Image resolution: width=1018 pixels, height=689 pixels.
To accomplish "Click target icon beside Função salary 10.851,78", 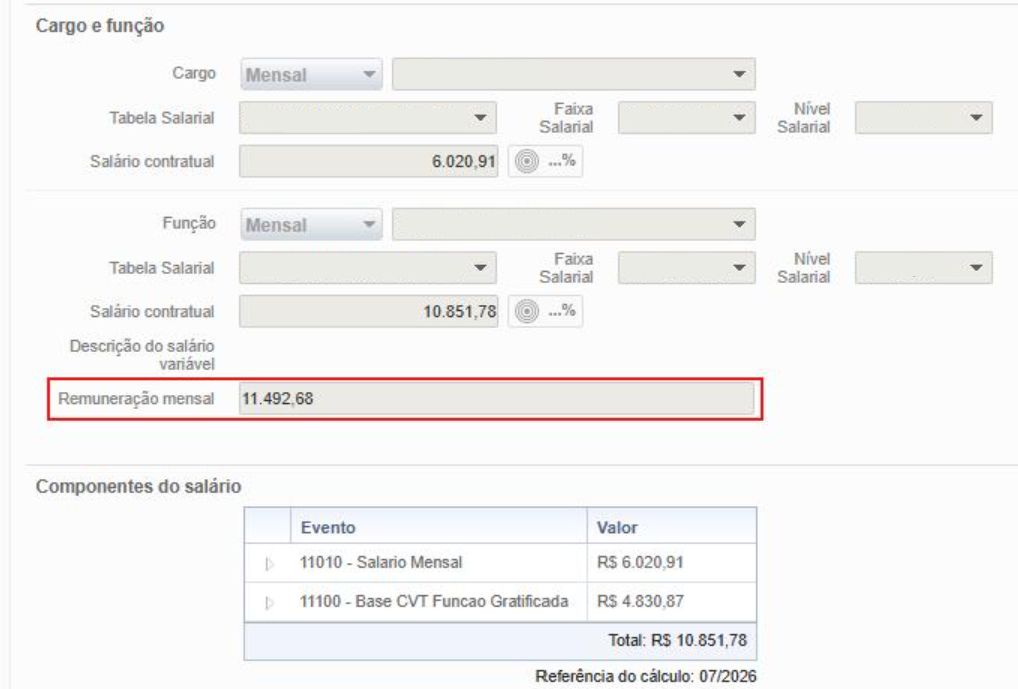I will tap(527, 311).
